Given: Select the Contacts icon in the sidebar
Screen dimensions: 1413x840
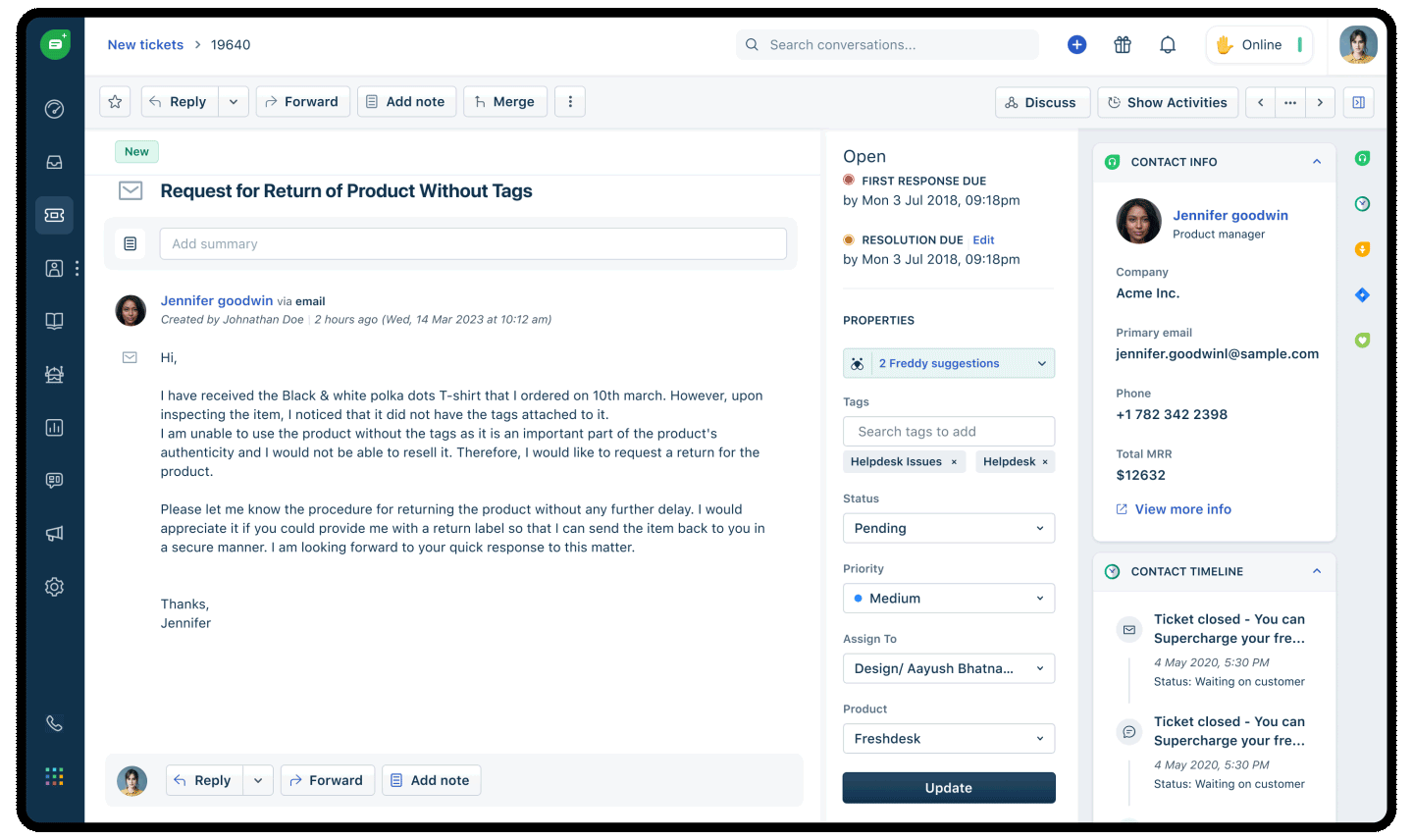Looking at the screenshot, I should (x=54, y=268).
